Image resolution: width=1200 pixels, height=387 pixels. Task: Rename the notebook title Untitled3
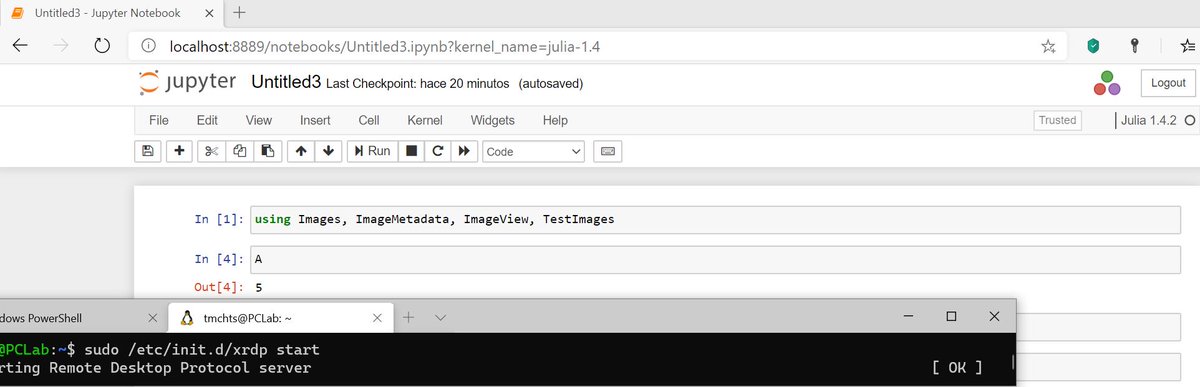coord(286,82)
